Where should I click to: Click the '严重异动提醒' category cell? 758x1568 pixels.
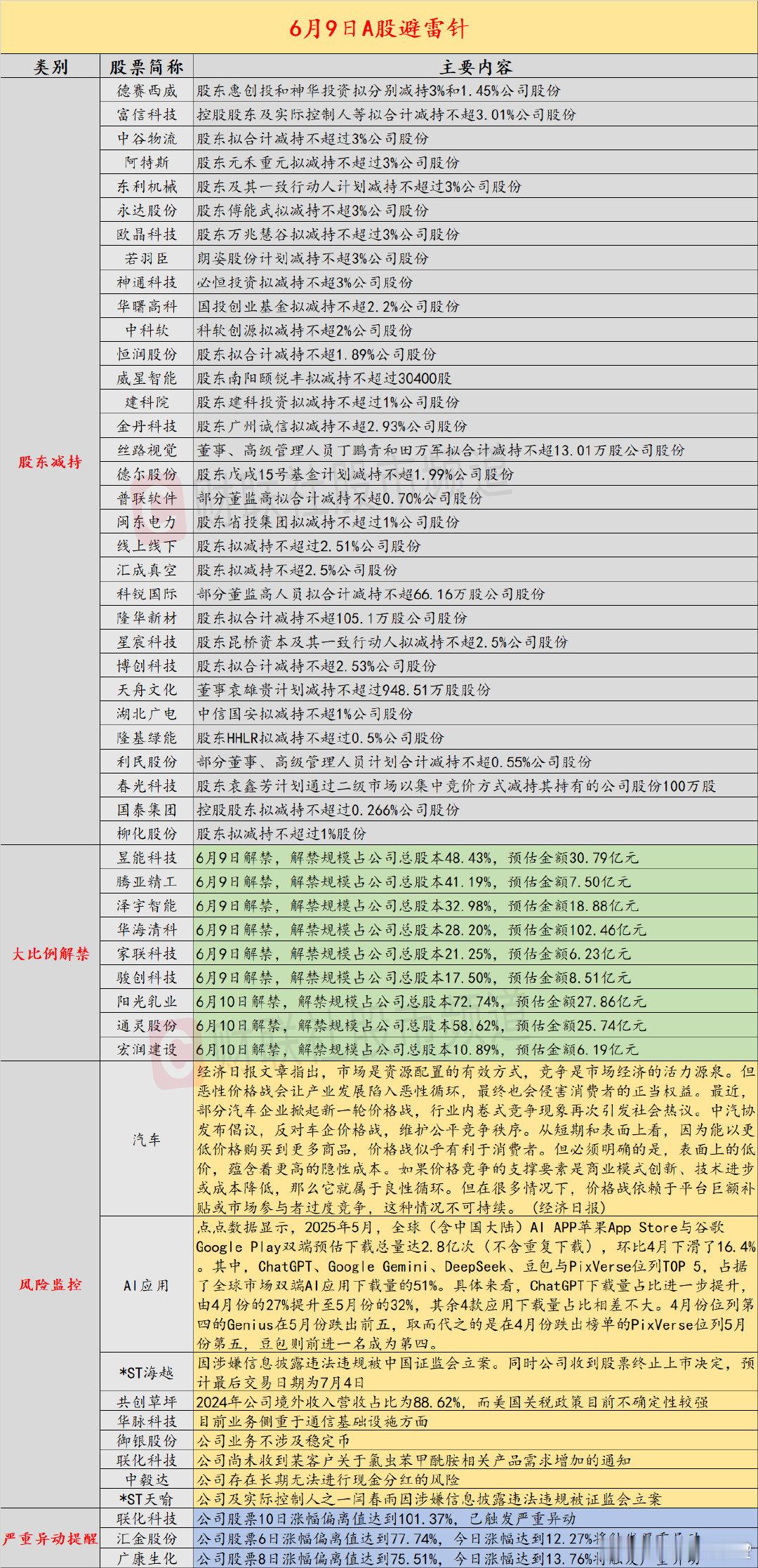tap(50, 1538)
